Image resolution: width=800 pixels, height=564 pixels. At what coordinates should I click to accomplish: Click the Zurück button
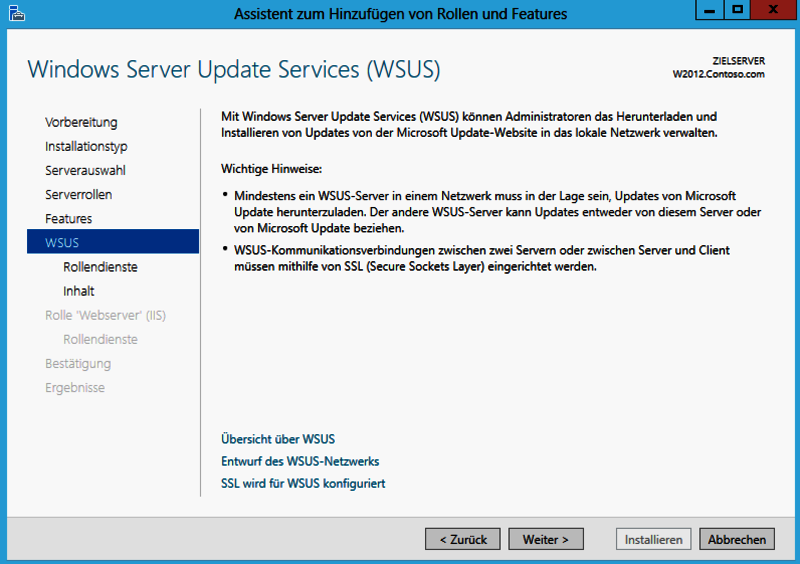click(x=463, y=539)
